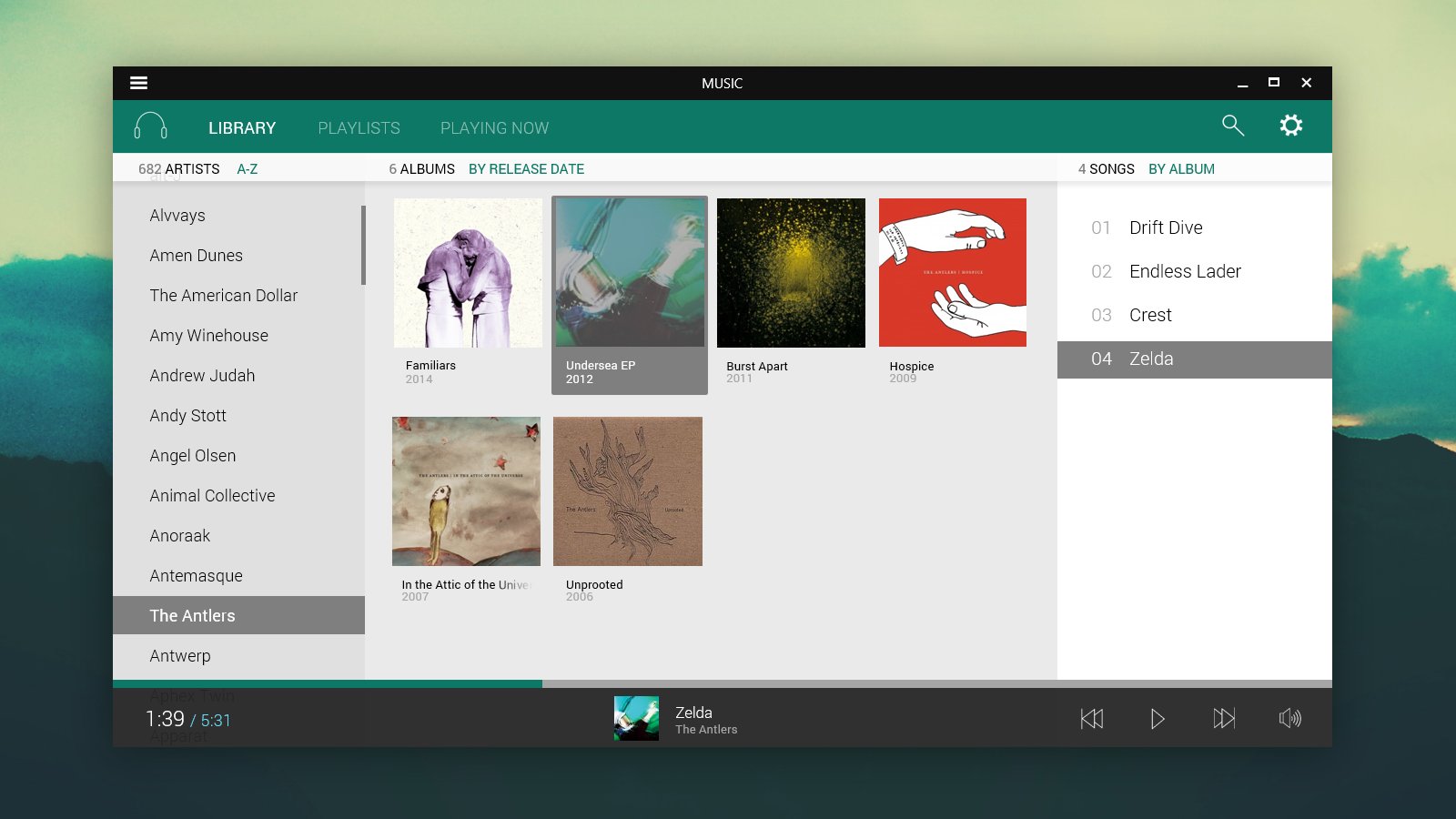This screenshot has width=1456, height=819.
Task: Play song 04 Zelda
Action: click(1195, 359)
